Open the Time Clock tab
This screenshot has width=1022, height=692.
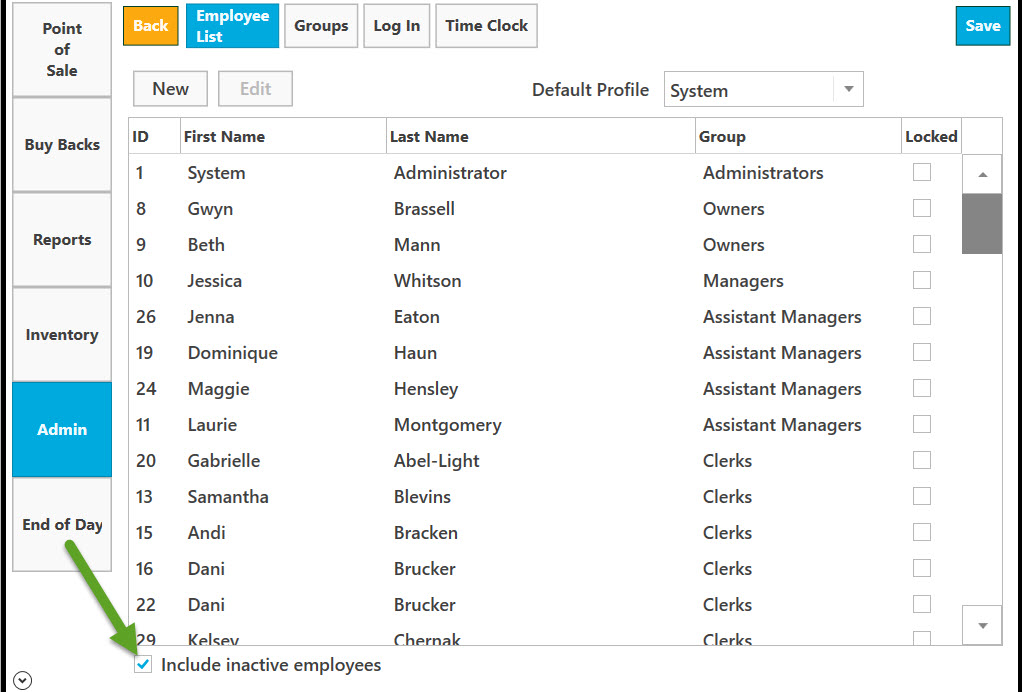tap(486, 26)
